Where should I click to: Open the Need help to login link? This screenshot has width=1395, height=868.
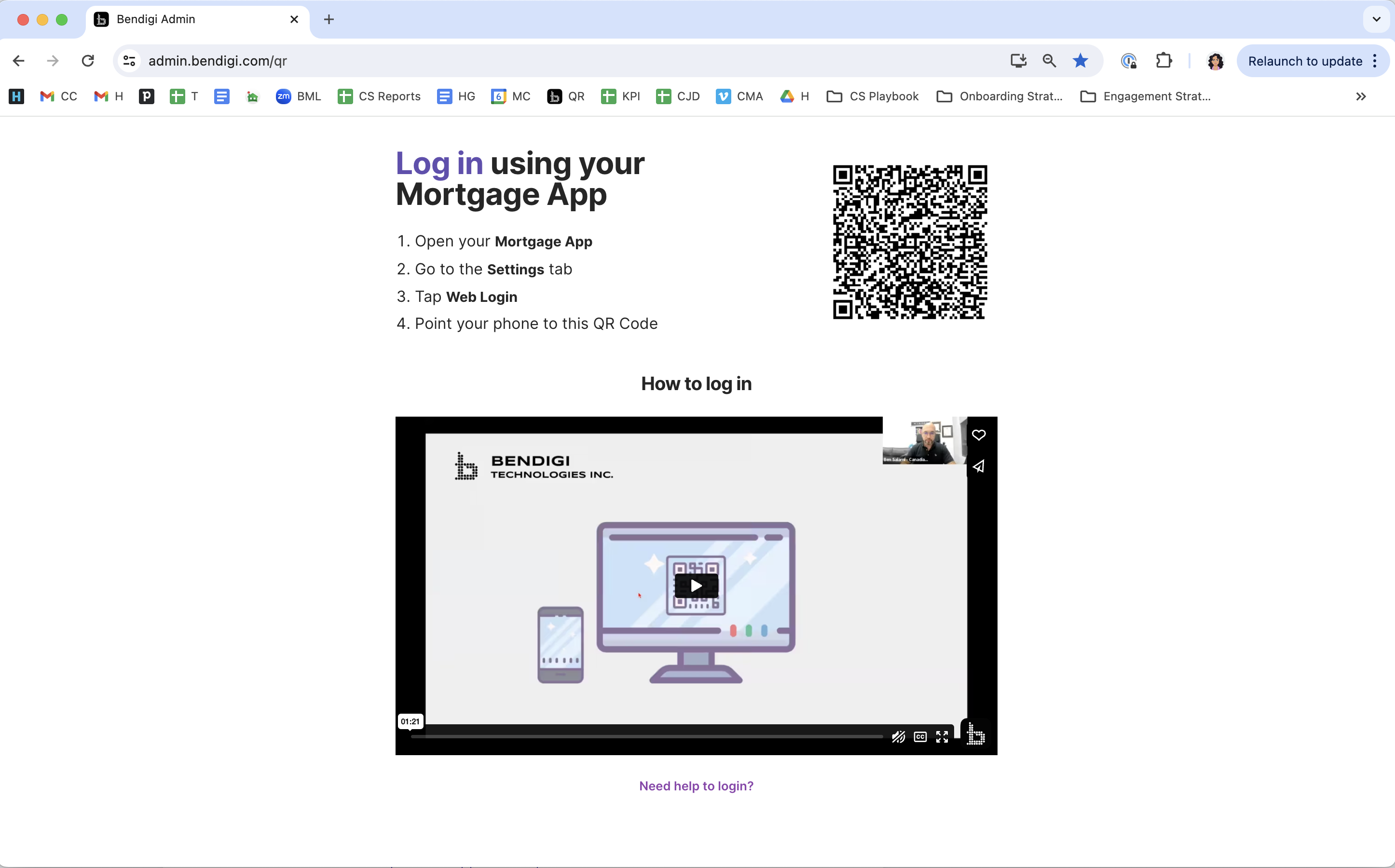pos(697,786)
